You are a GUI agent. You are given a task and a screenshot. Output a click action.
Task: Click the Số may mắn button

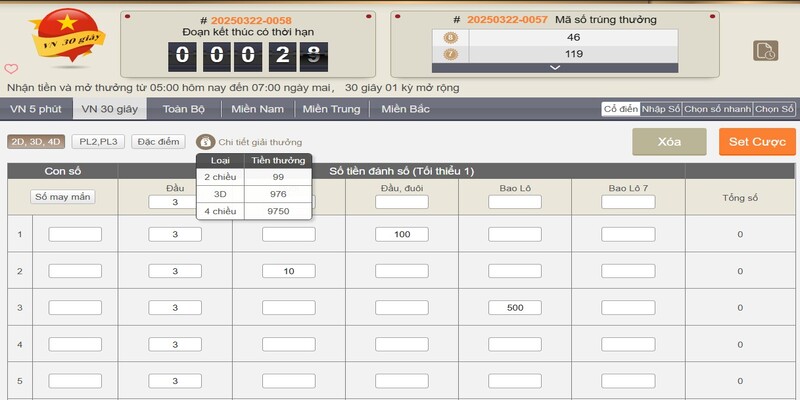pos(62,197)
